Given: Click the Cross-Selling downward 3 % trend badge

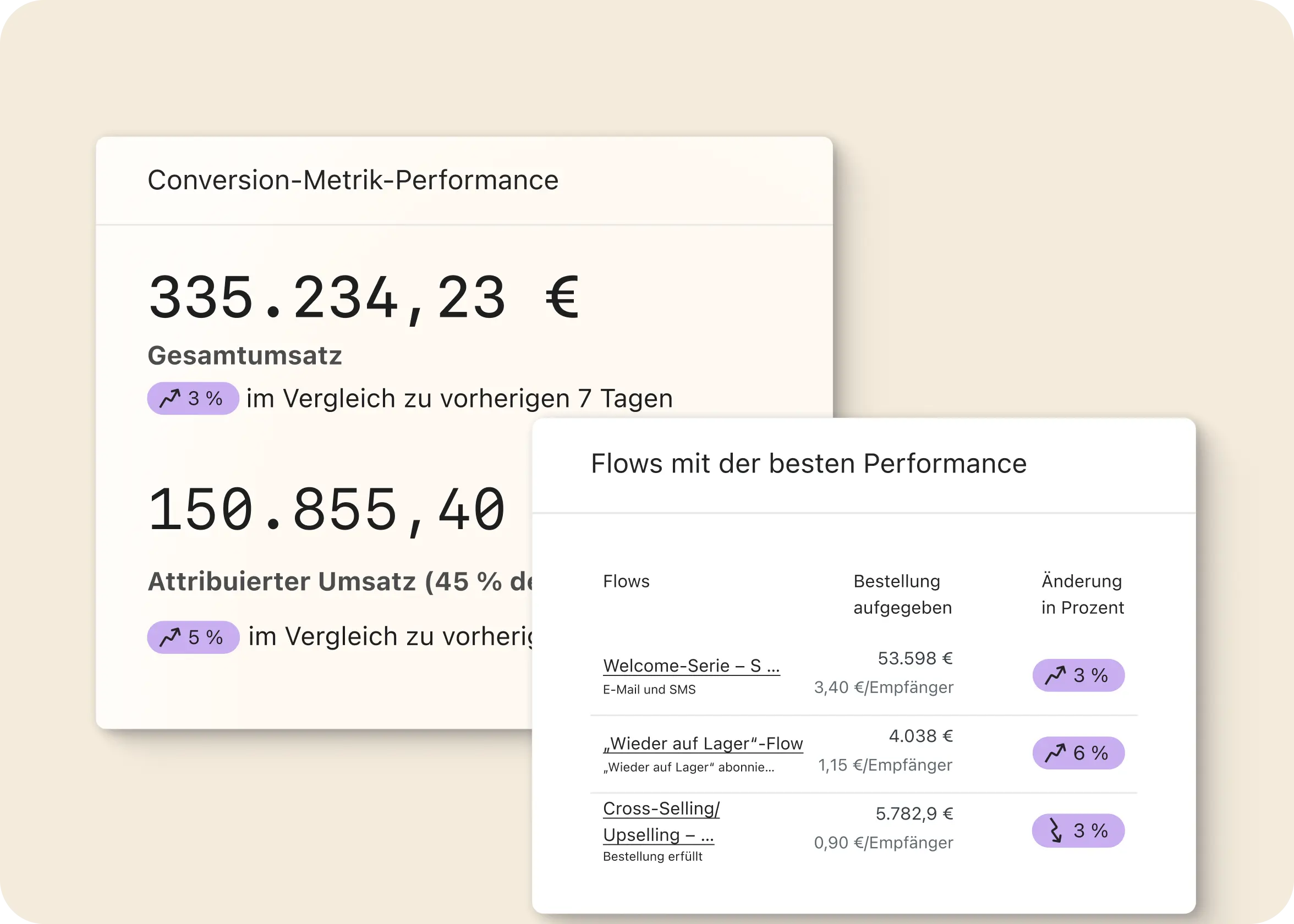Looking at the screenshot, I should pos(1078,831).
